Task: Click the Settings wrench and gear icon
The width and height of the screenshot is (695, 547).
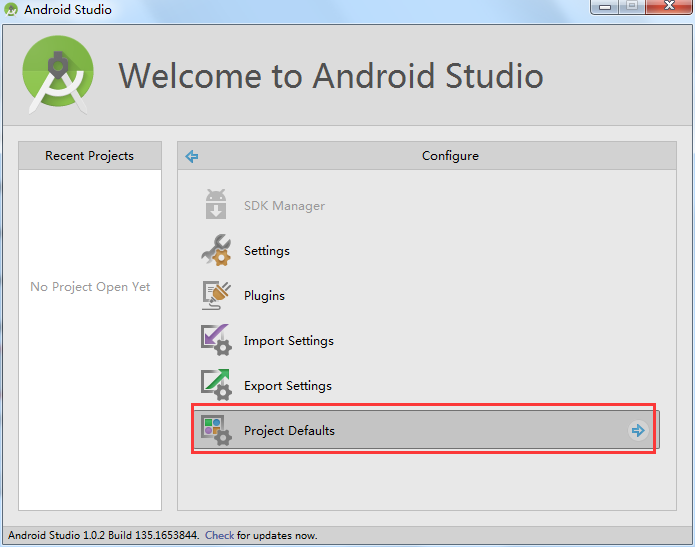Action: (216, 251)
